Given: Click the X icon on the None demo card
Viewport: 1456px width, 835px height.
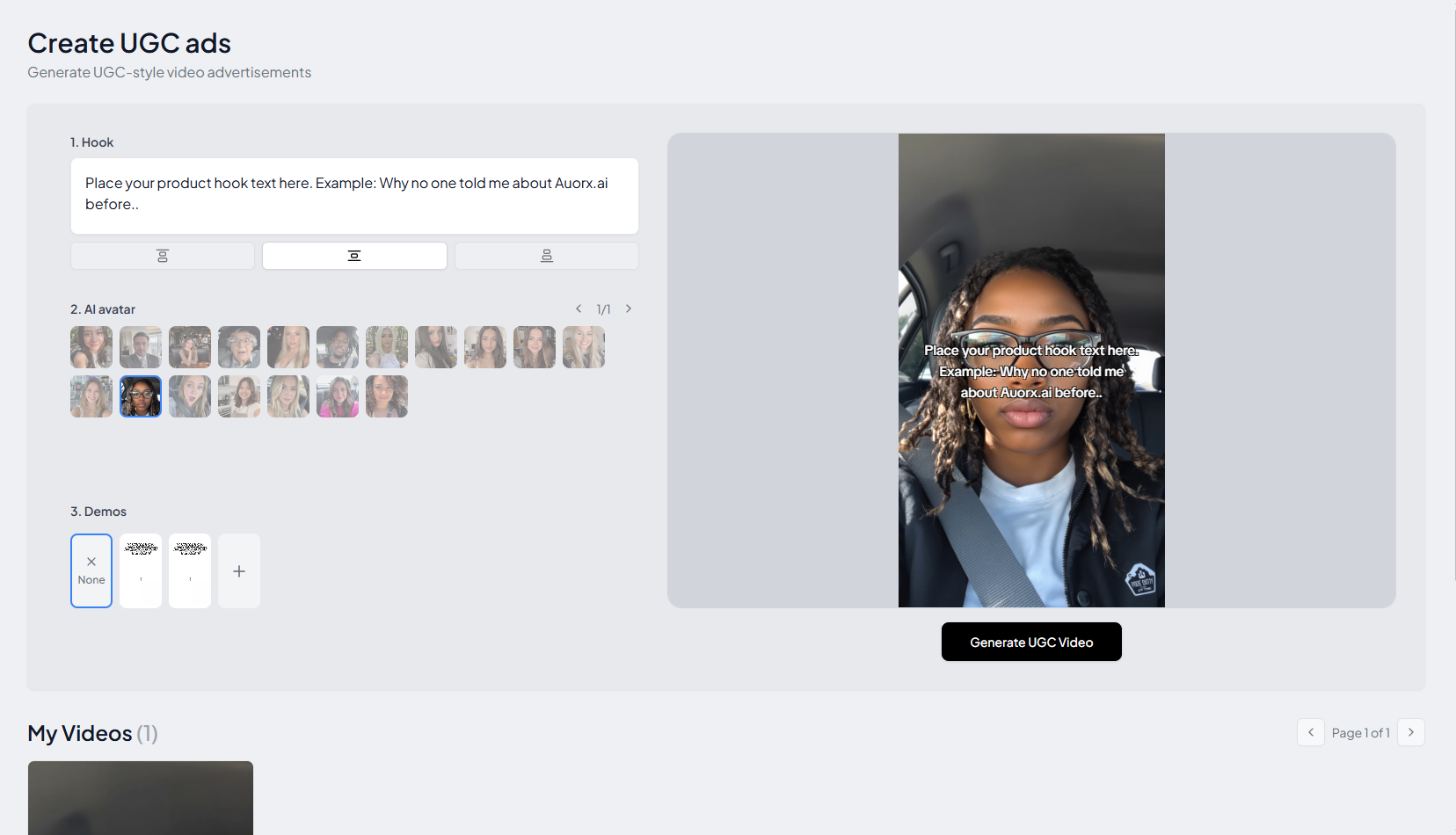Looking at the screenshot, I should 91,560.
